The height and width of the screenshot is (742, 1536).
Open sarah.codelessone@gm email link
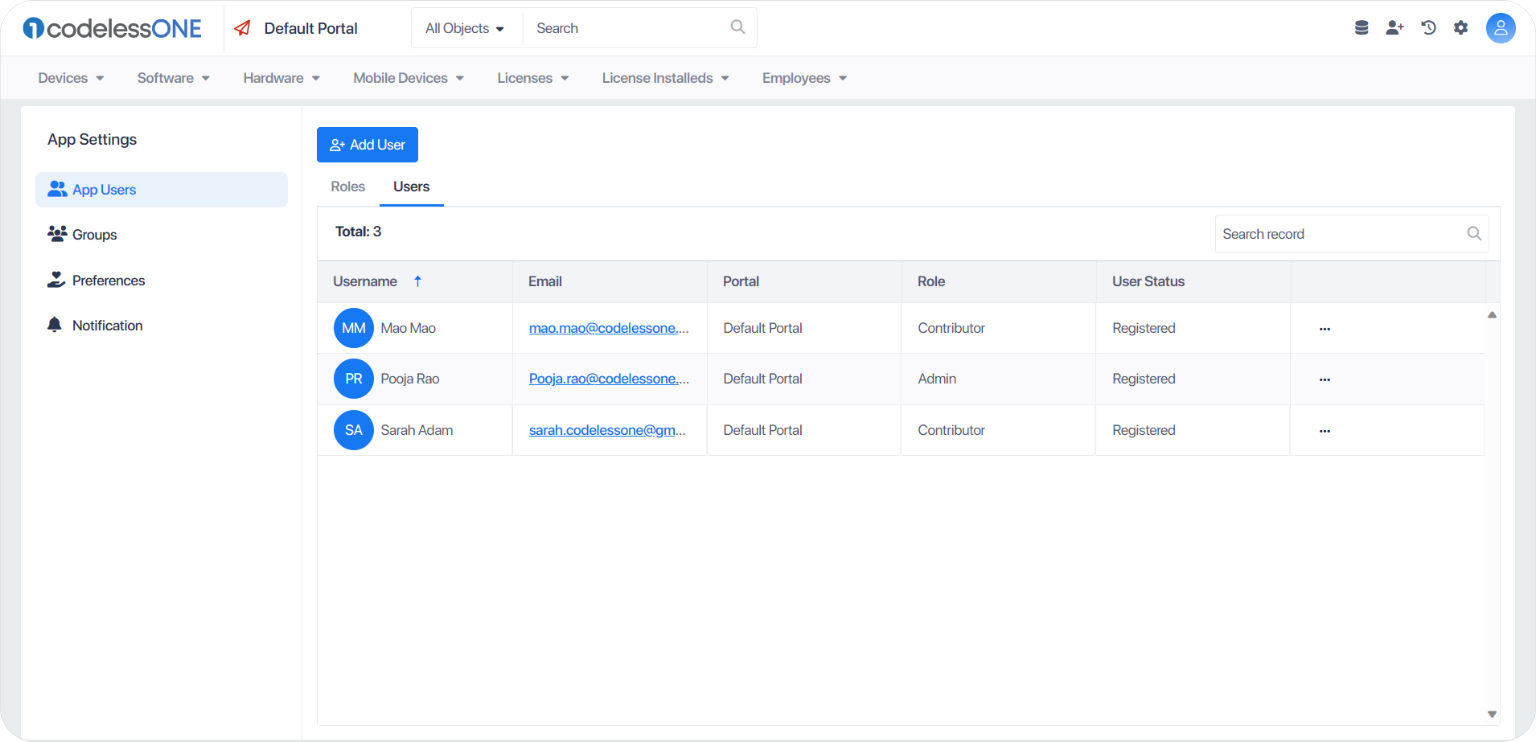(607, 430)
